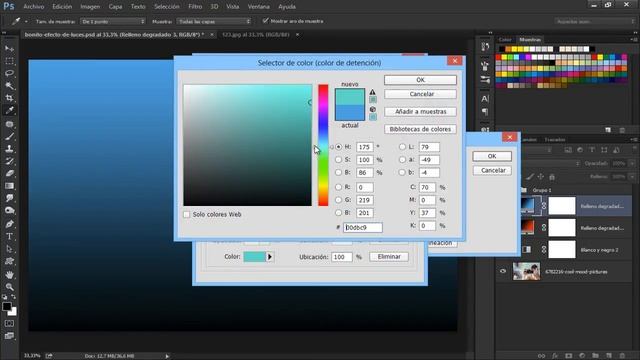The height and width of the screenshot is (360, 640).
Task: Open the Relleno slider dropdown
Action: pyautogui.click(x=632, y=177)
